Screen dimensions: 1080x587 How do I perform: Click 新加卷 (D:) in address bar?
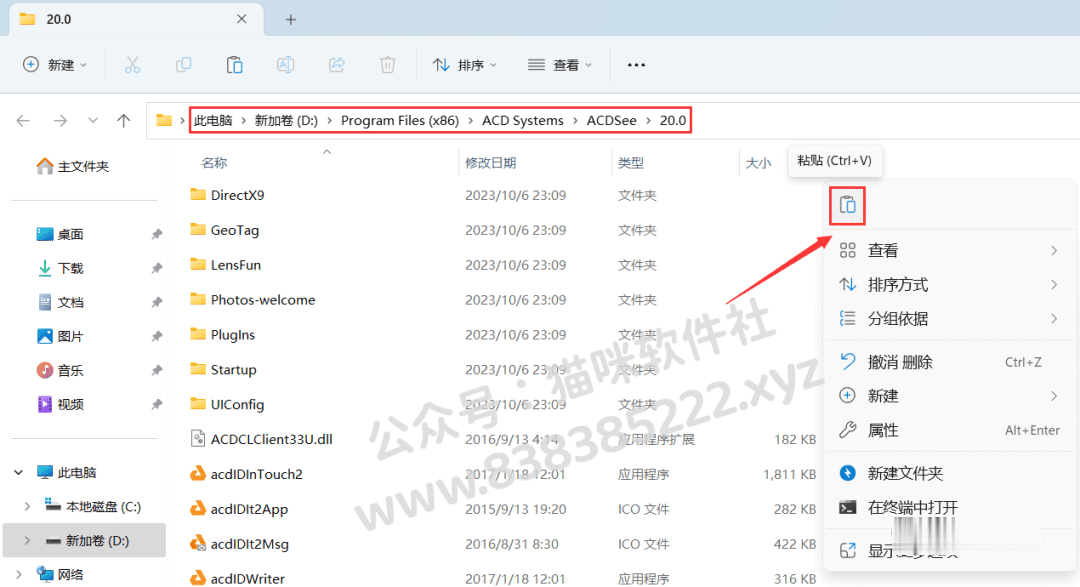(x=287, y=121)
